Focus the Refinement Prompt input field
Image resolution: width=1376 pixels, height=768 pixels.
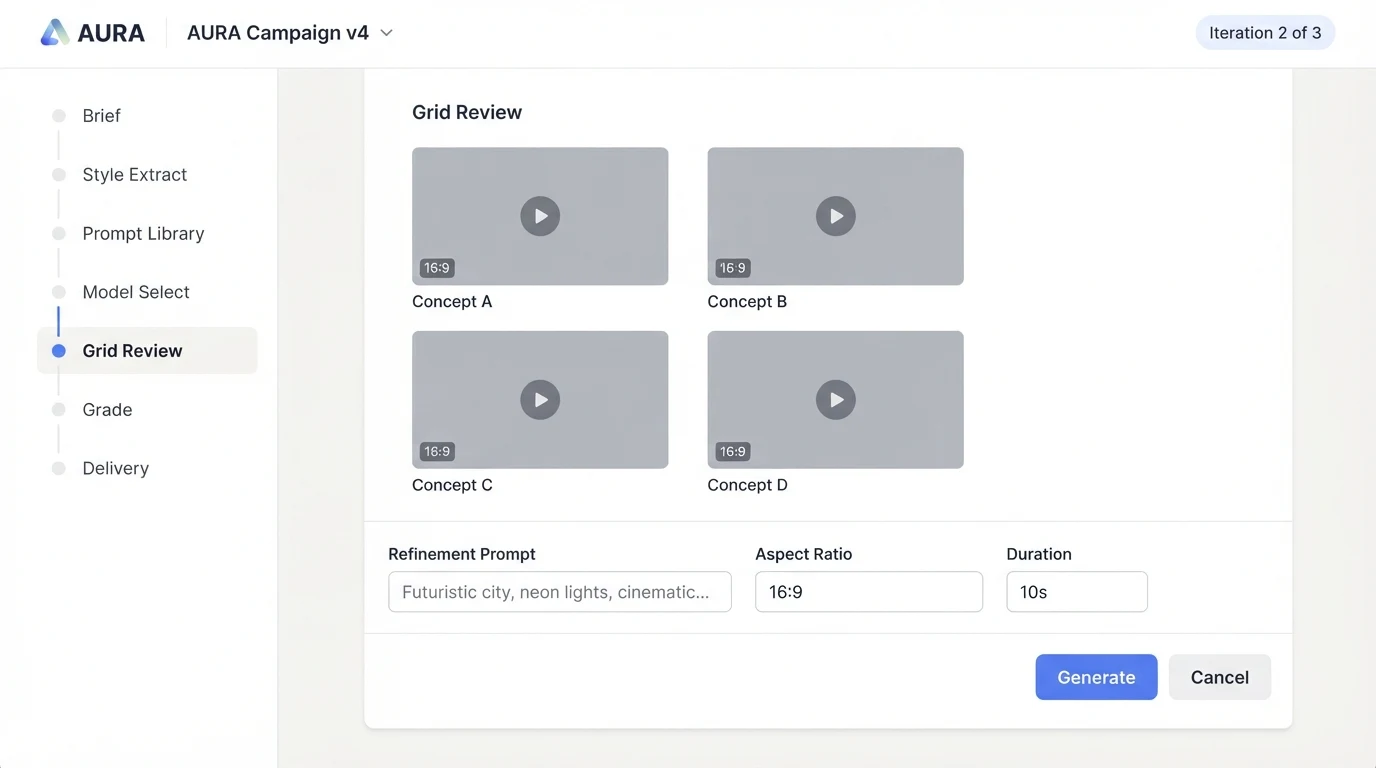[x=559, y=592]
